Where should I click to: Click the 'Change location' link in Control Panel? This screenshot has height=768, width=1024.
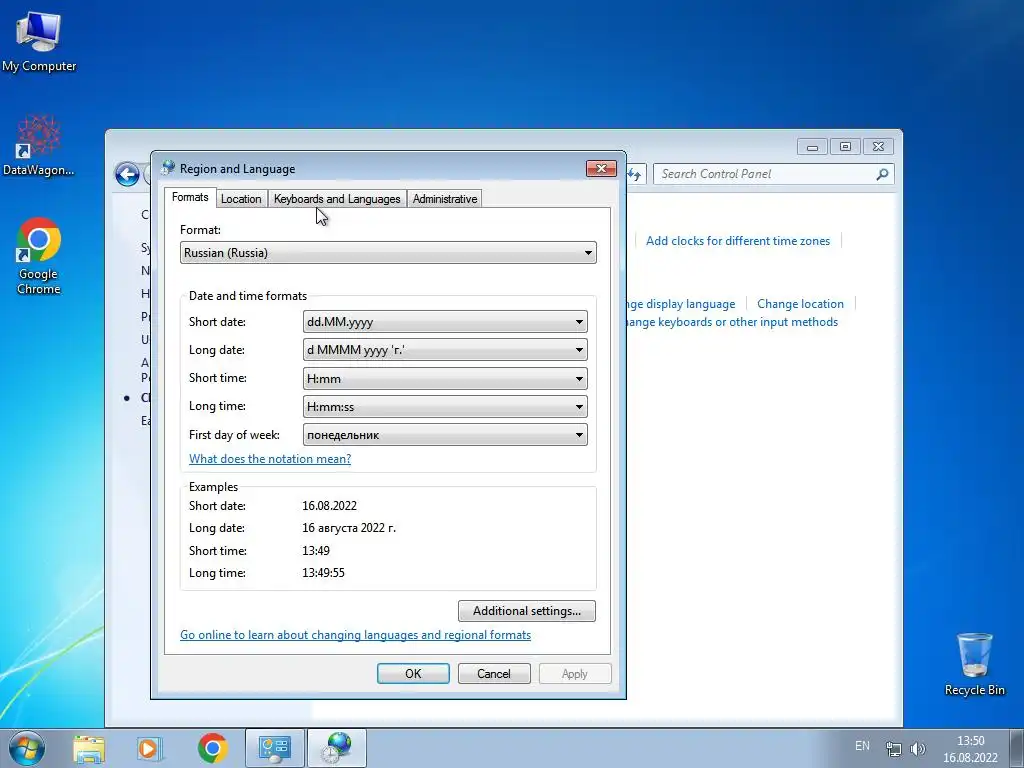(x=800, y=304)
